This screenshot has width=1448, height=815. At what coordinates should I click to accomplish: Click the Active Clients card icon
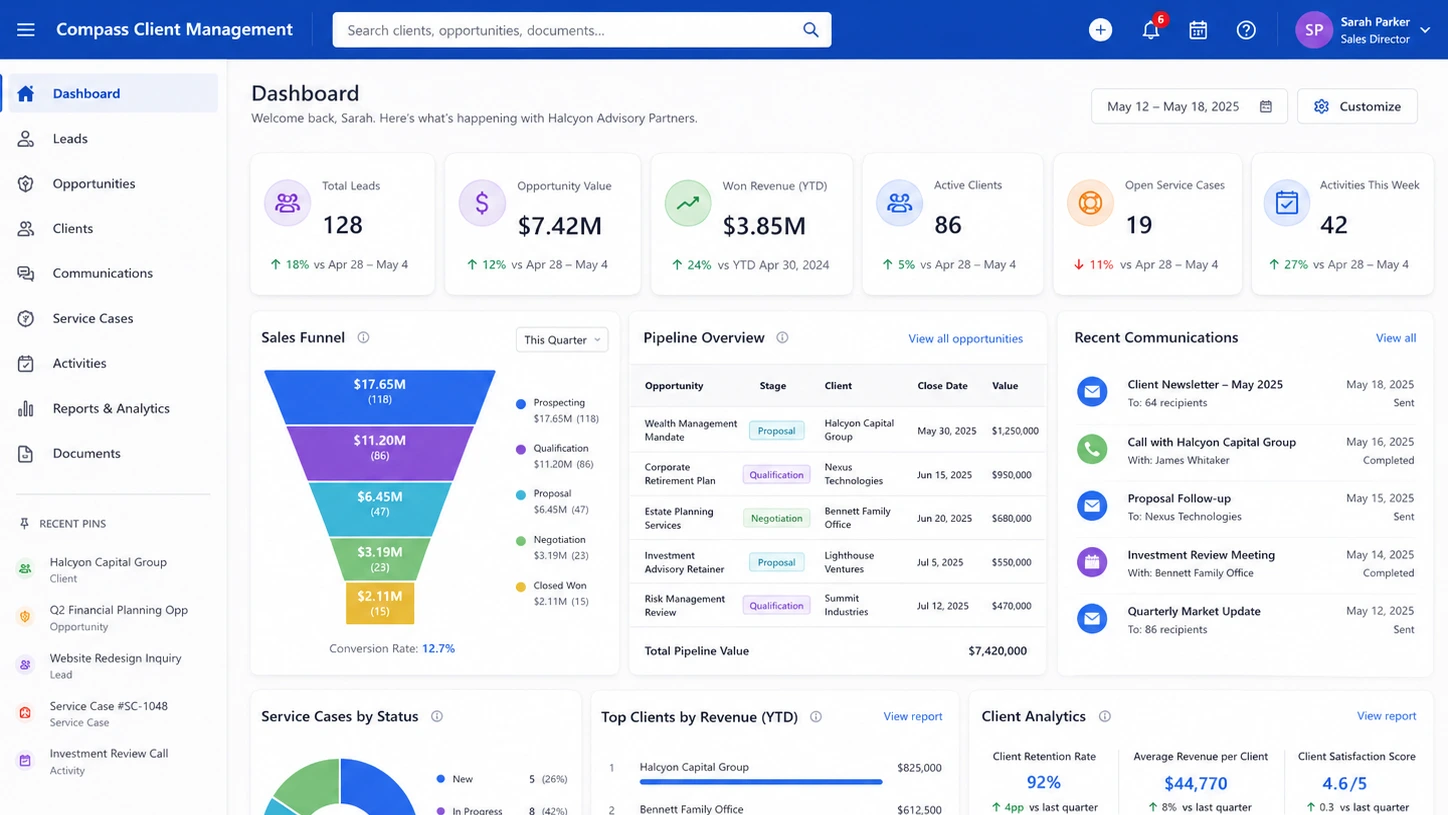[x=899, y=204]
